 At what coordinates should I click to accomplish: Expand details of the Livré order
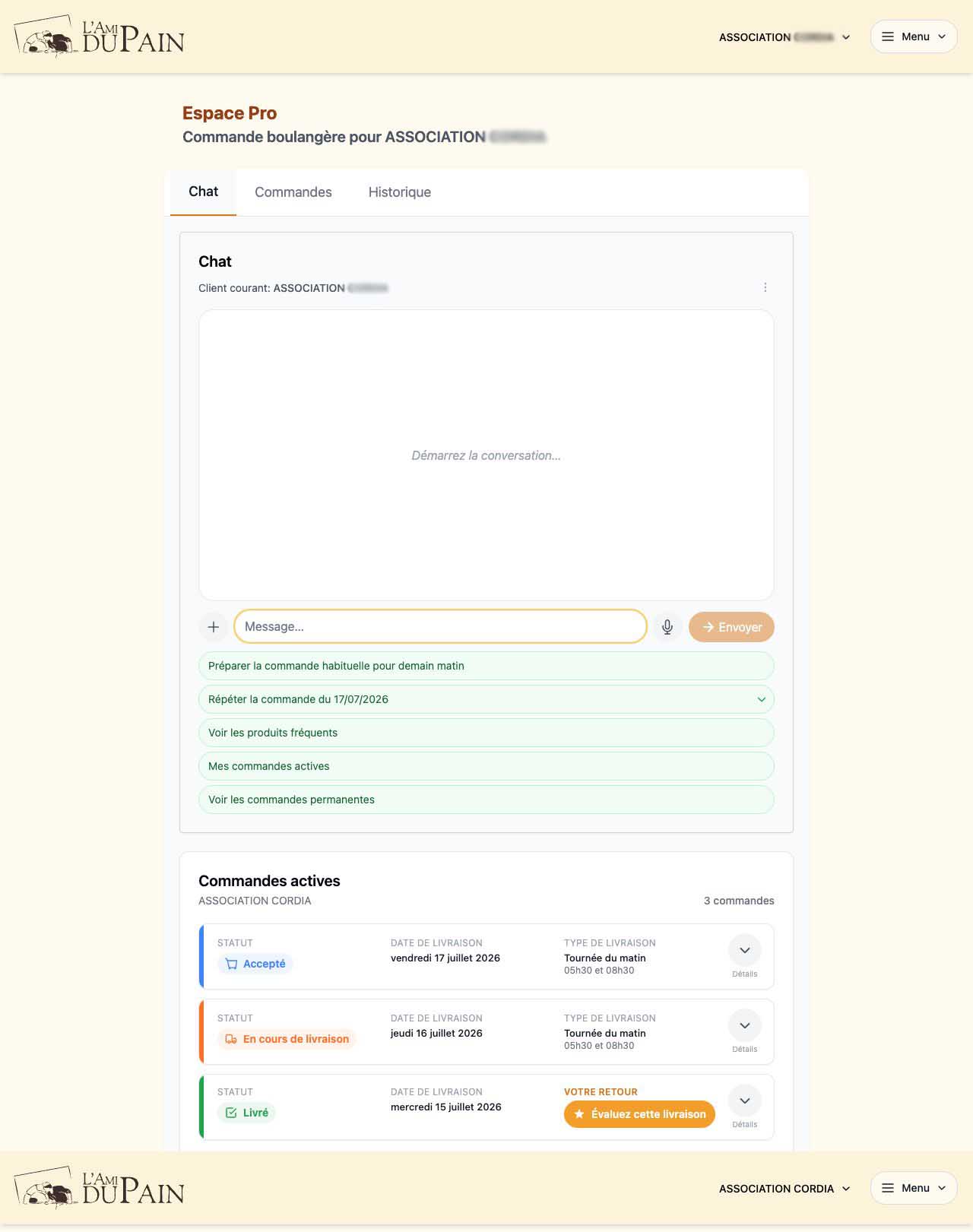click(745, 1101)
